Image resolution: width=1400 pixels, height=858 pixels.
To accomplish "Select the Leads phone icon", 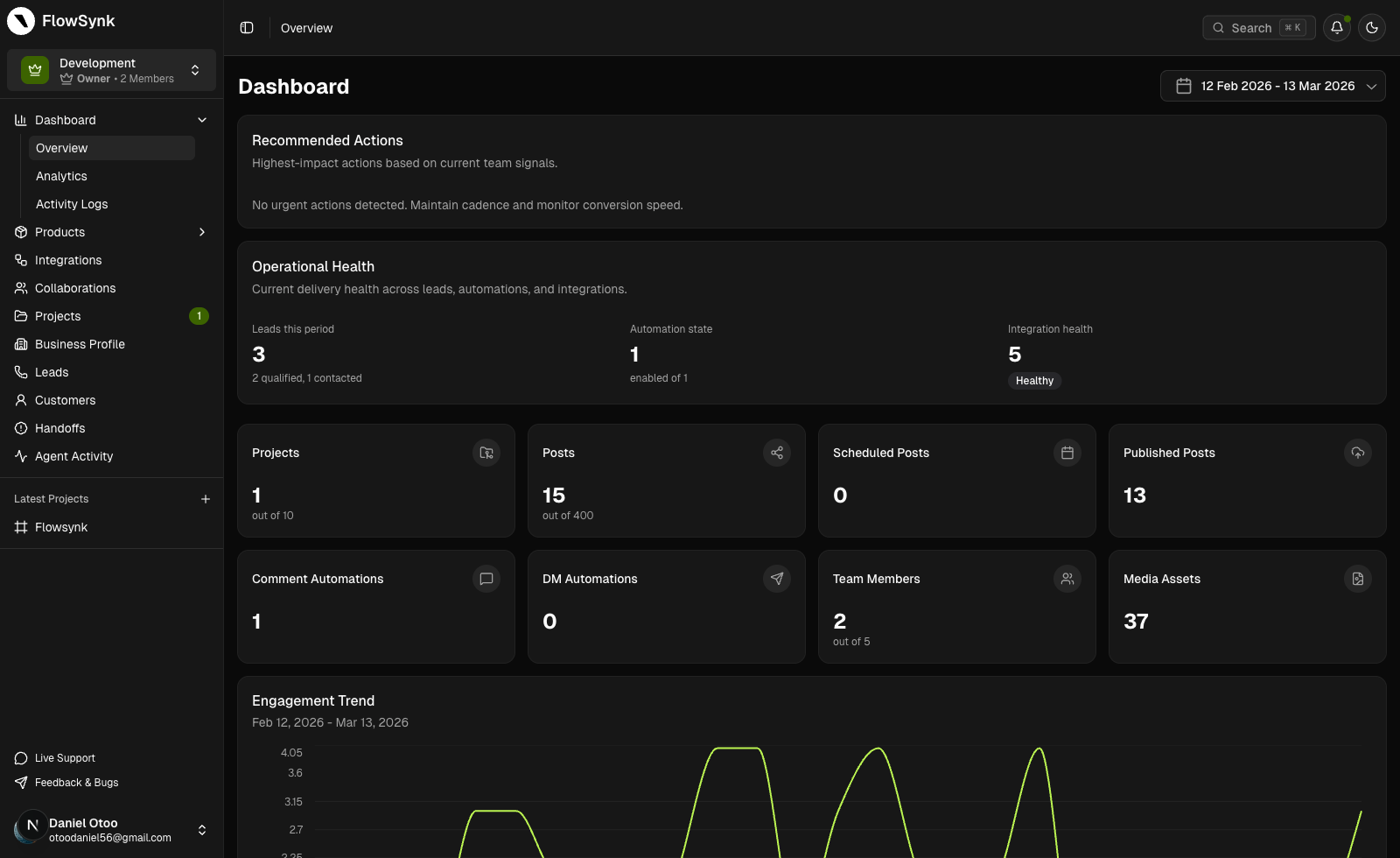I will [20, 372].
